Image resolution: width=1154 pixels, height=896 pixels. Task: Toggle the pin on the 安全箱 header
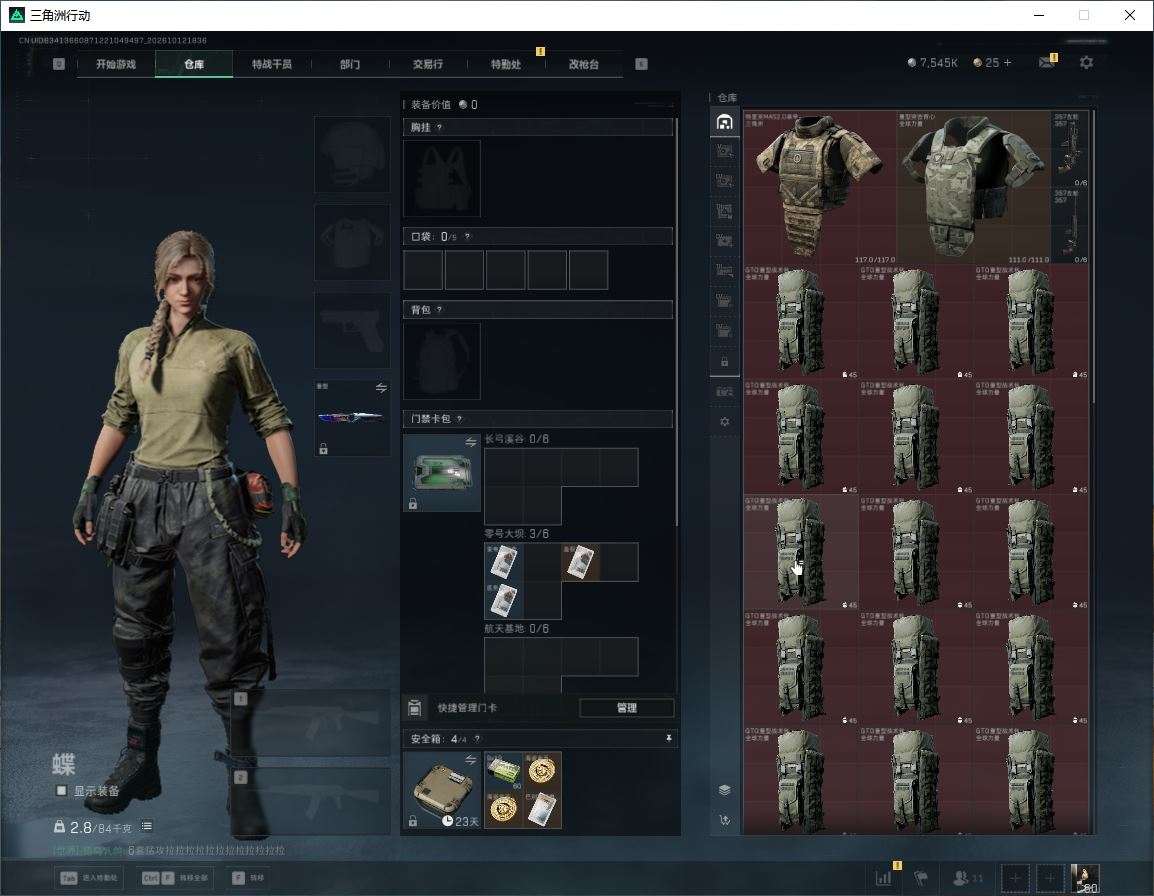click(x=668, y=738)
